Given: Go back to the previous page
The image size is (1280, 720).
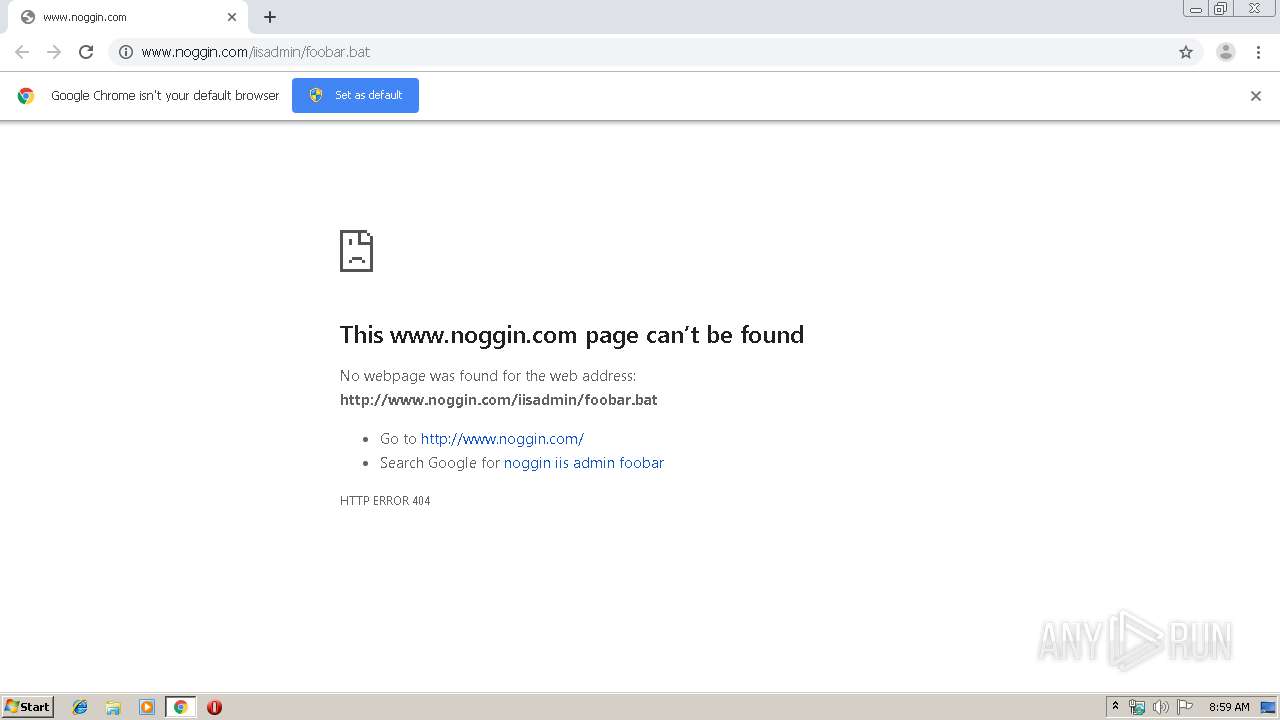Looking at the screenshot, I should [22, 52].
